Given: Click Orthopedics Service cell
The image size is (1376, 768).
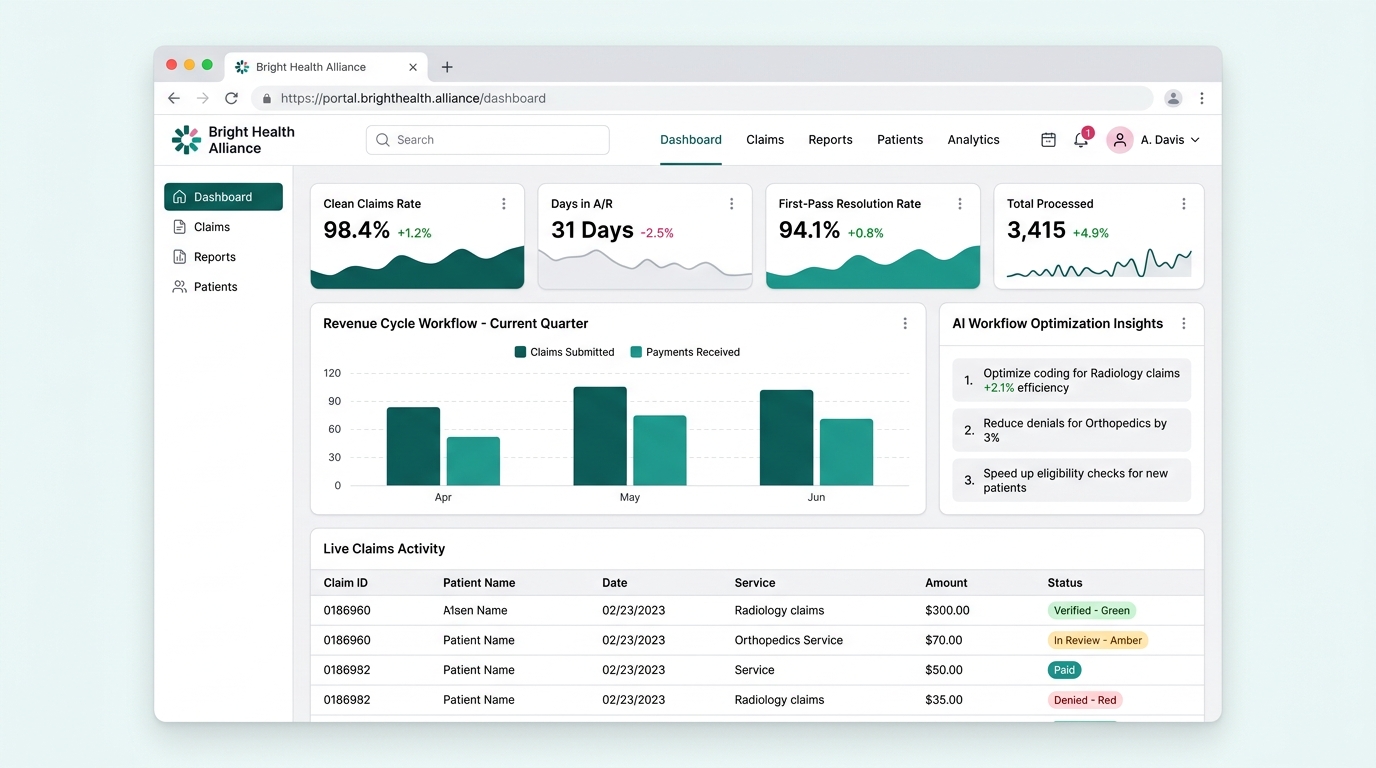Looking at the screenshot, I should pos(789,640).
